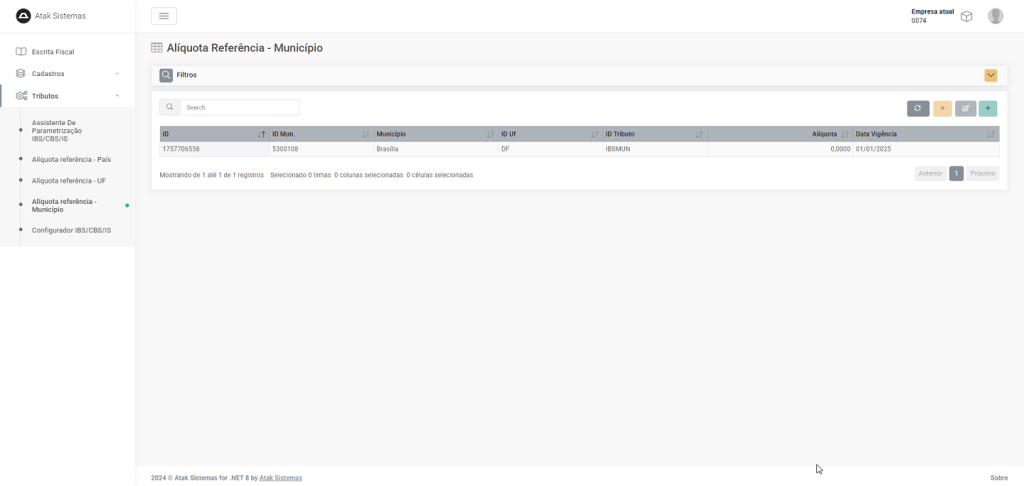Add a new record with plus button

click(988, 108)
